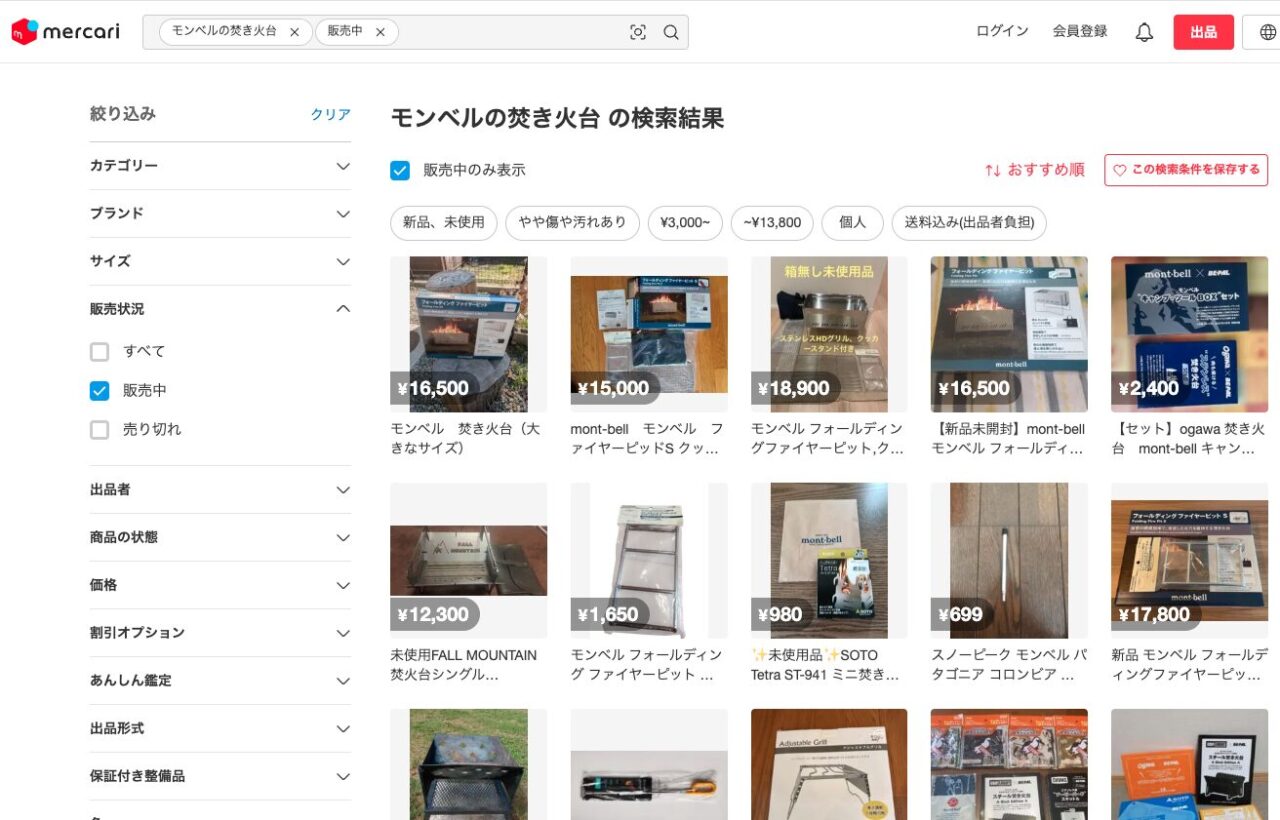The image size is (1280, 820).
Task: Check the 売り切れ option
Action: [99, 430]
